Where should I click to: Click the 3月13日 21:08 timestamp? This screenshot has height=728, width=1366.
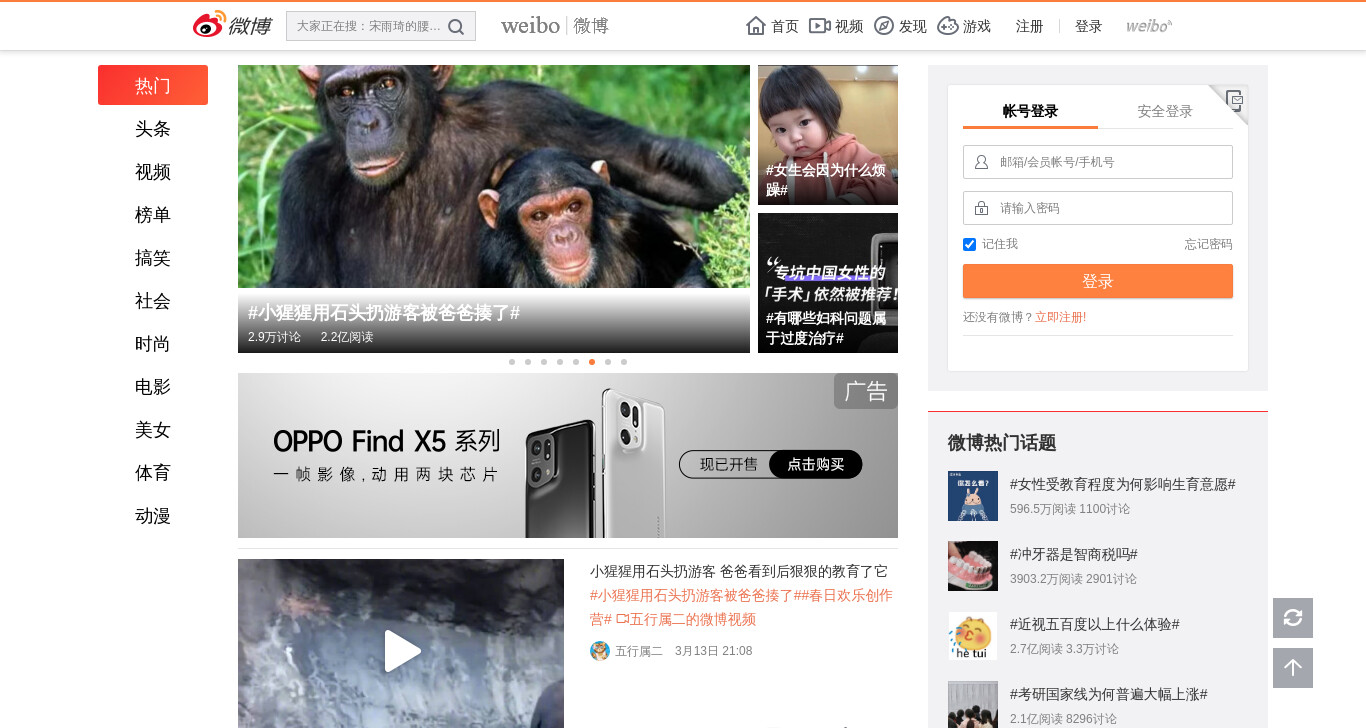click(713, 651)
